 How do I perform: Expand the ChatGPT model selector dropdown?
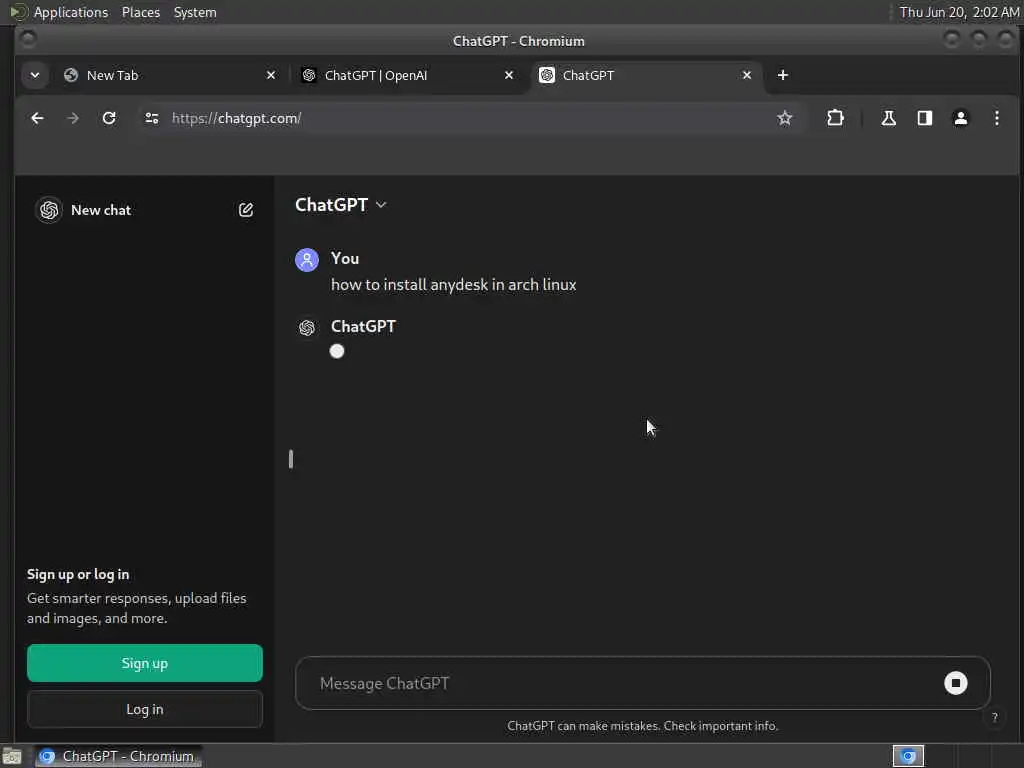tap(341, 205)
